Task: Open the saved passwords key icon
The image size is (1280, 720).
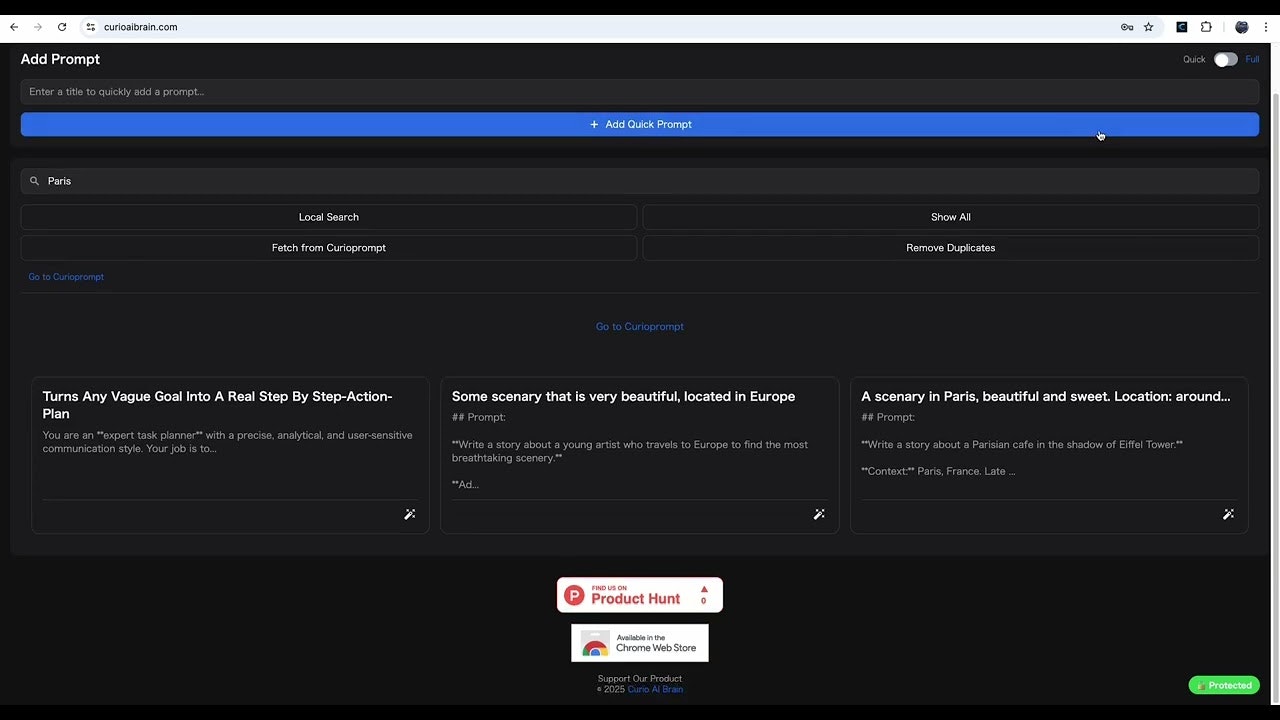Action: click(x=1127, y=27)
